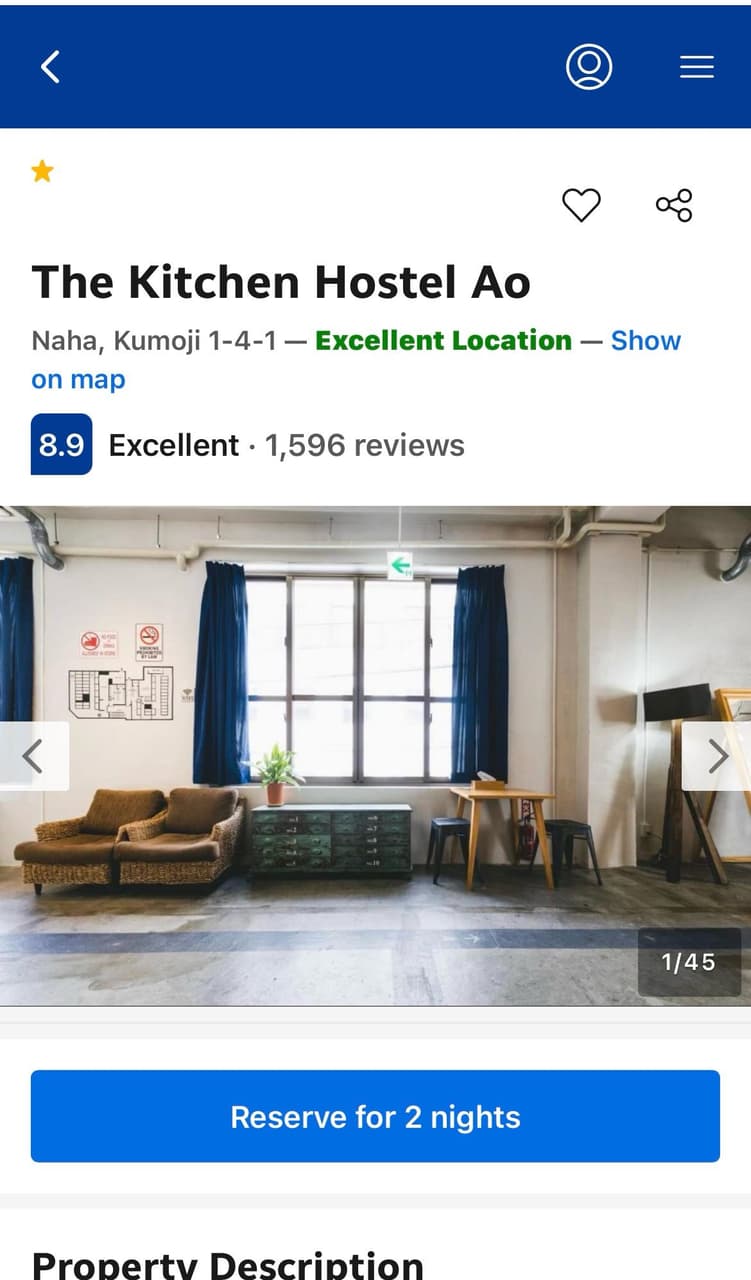Click the 8.9 review score badge

61,444
